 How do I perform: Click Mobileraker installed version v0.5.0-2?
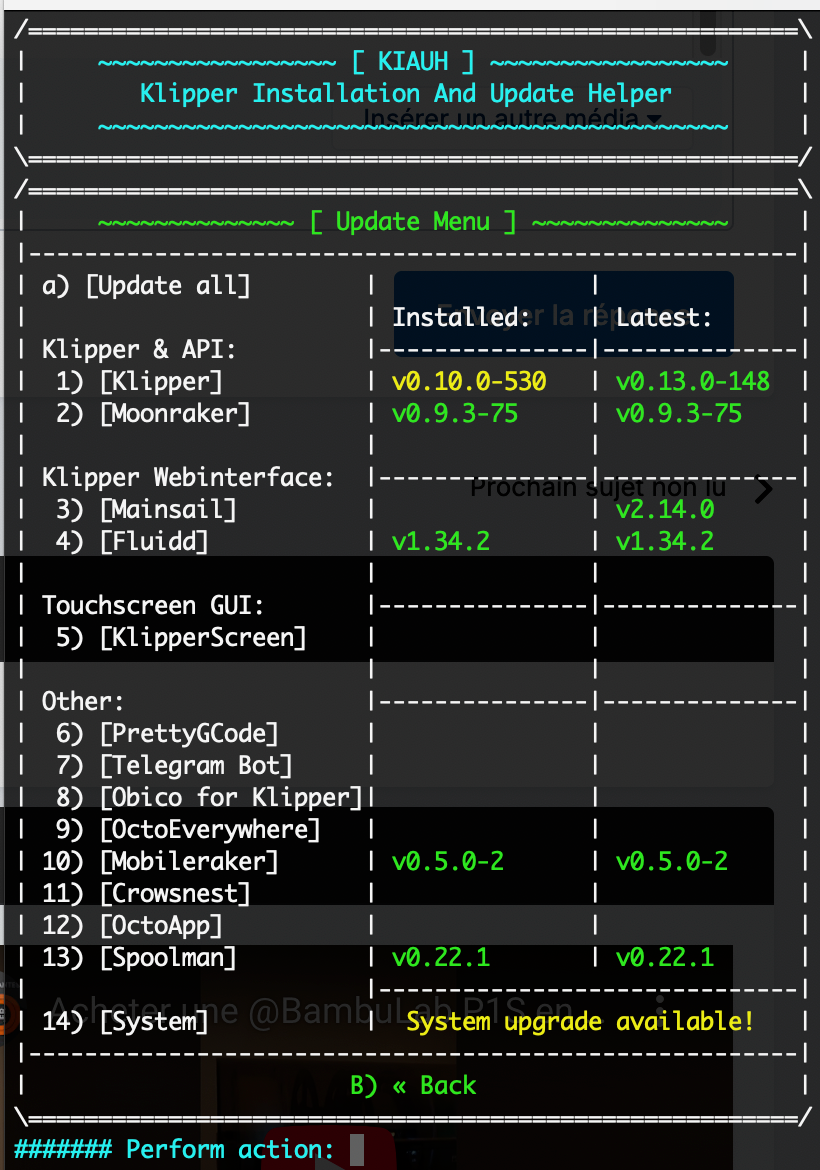[448, 862]
